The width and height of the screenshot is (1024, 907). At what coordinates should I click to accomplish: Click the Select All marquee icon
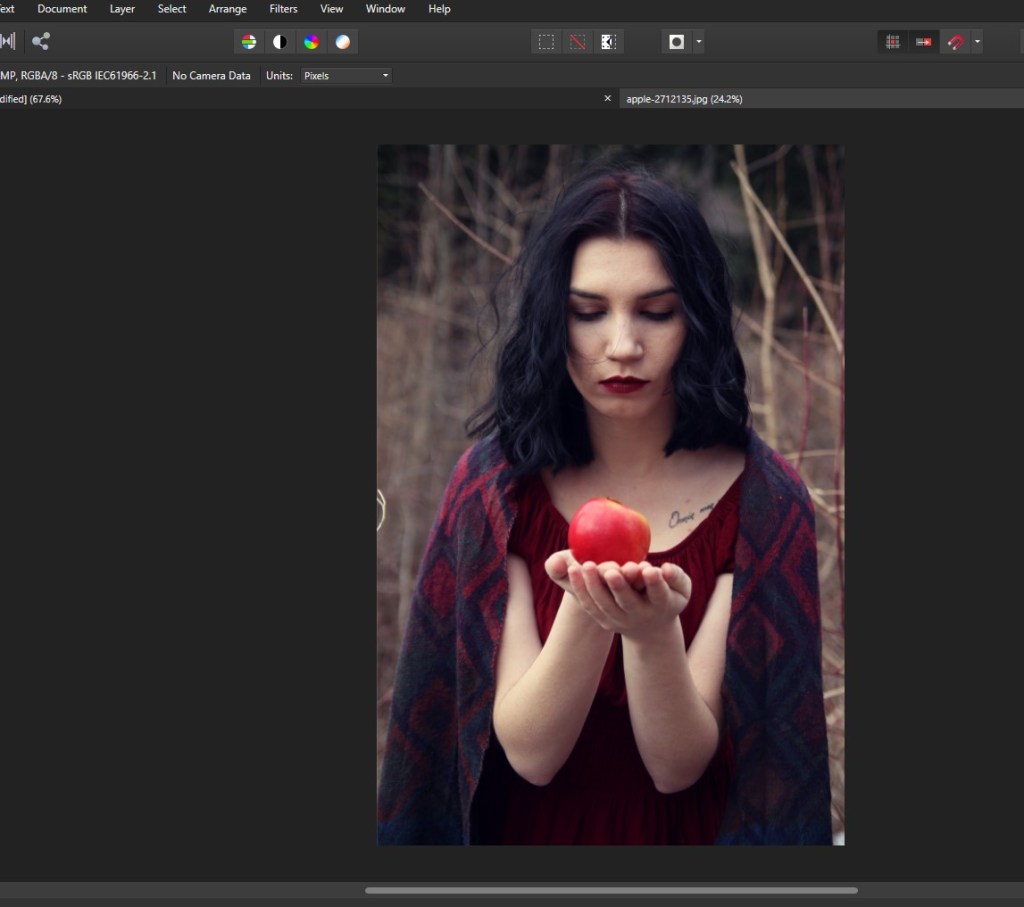tap(546, 42)
